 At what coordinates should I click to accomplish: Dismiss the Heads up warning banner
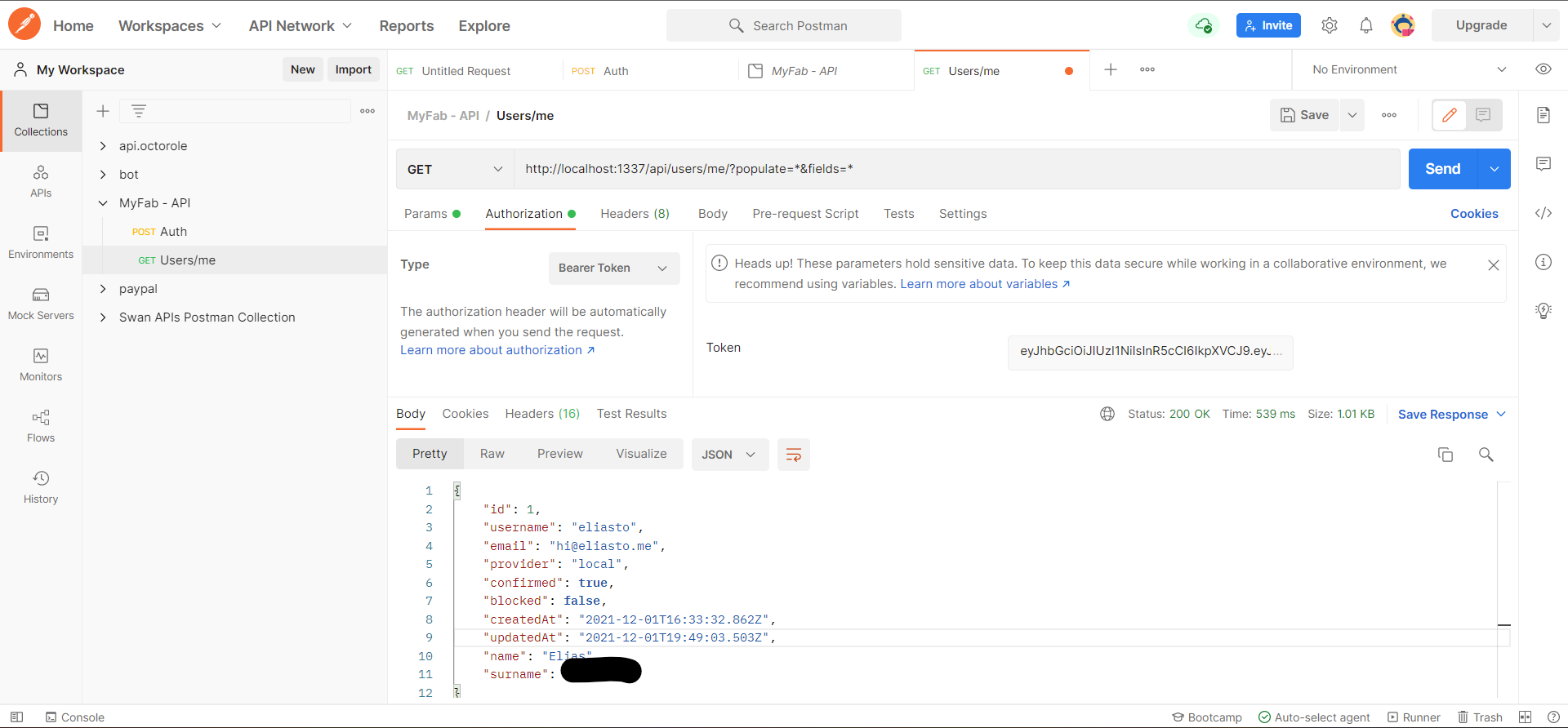tap(1493, 265)
